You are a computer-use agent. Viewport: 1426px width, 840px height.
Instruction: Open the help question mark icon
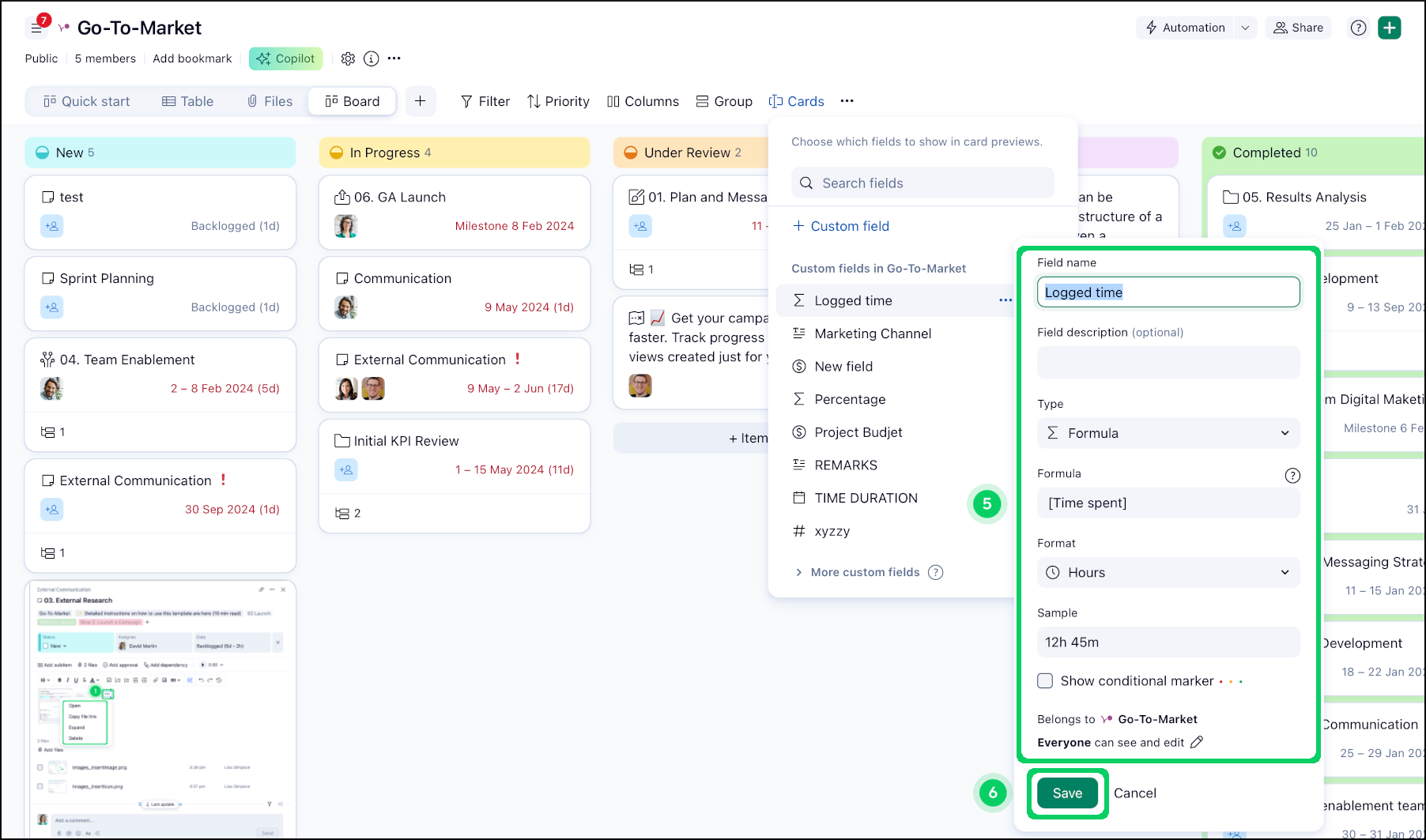[1358, 28]
